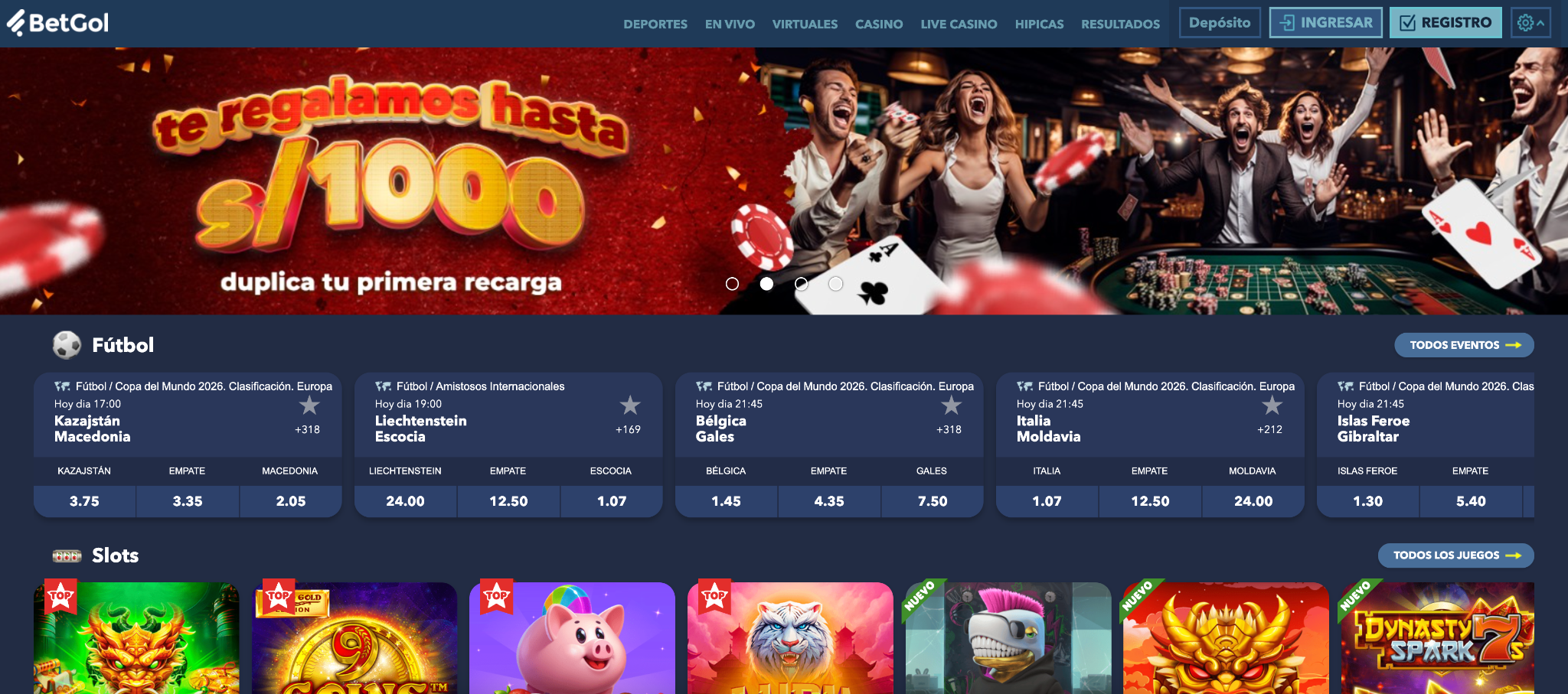Expand +212 markets for Italia vs Moldavia

pos(1269,430)
